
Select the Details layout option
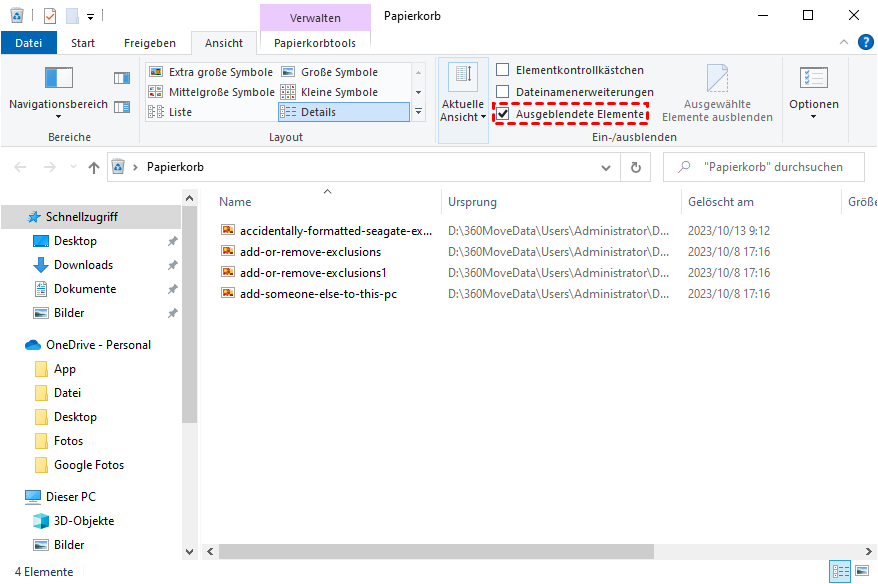pyautogui.click(x=344, y=112)
